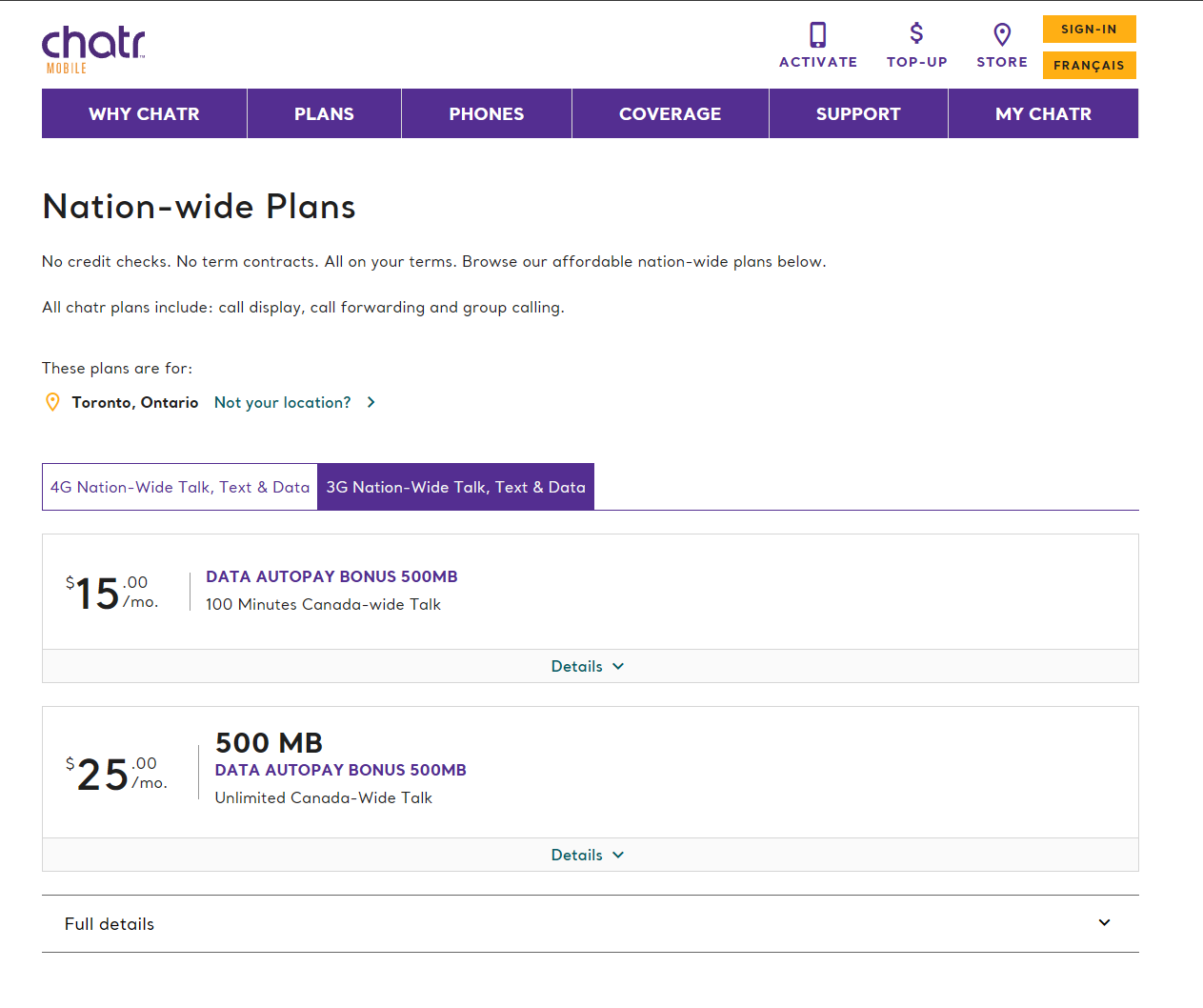Click the arrow after Not your location
The height and width of the screenshot is (1008, 1203).
pyautogui.click(x=371, y=402)
